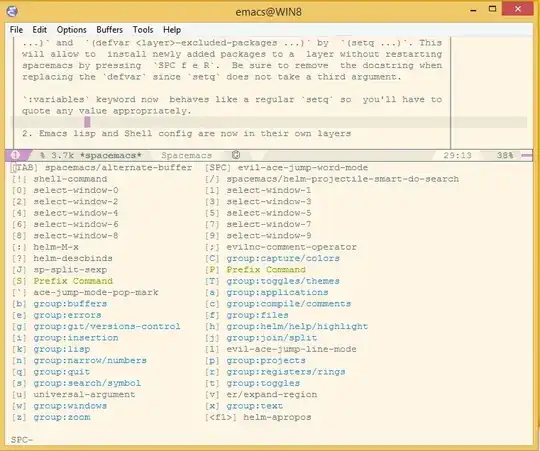Open the Edit menu

click(40, 30)
